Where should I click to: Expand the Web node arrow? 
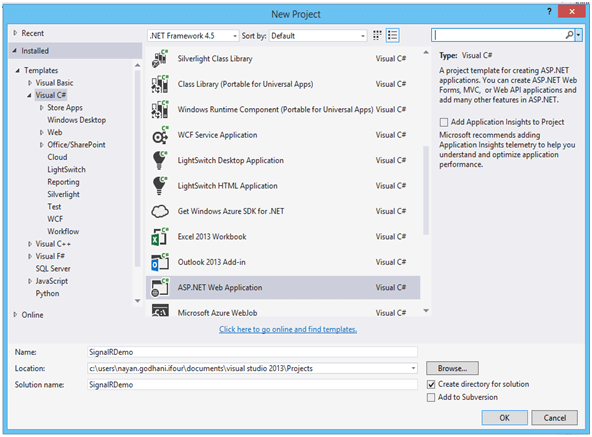coord(42,132)
